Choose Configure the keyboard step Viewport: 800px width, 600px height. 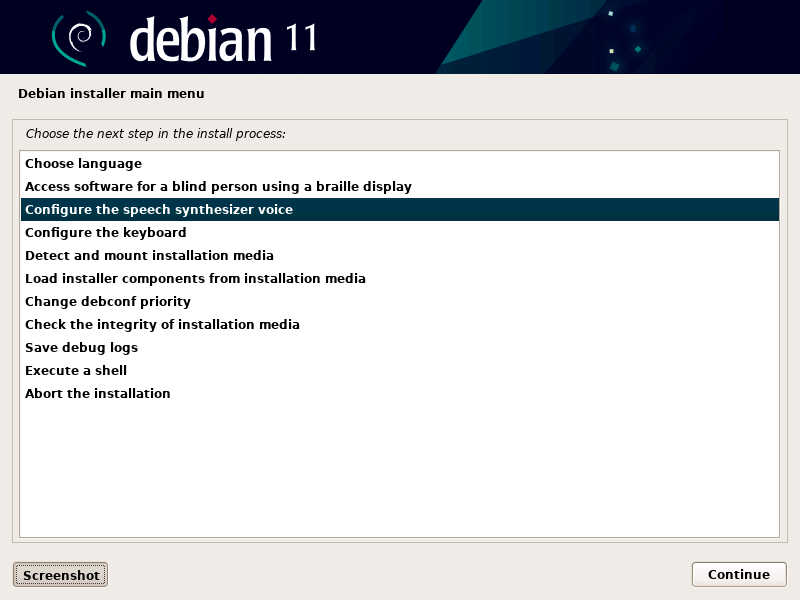[399, 233]
